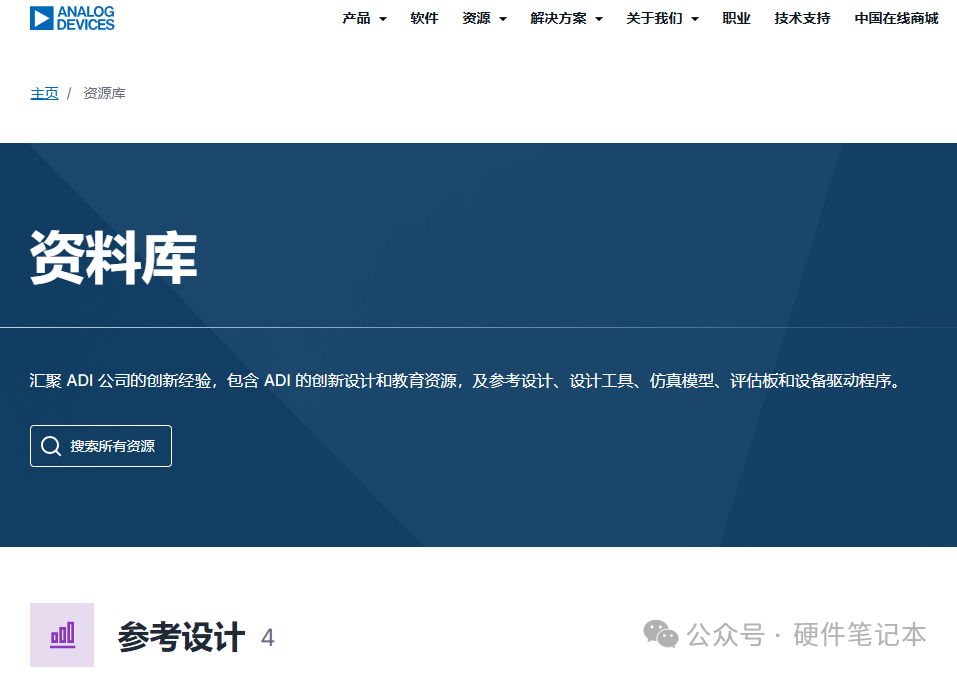Click the Analog Devices logo
The image size is (957, 673).
click(72, 18)
